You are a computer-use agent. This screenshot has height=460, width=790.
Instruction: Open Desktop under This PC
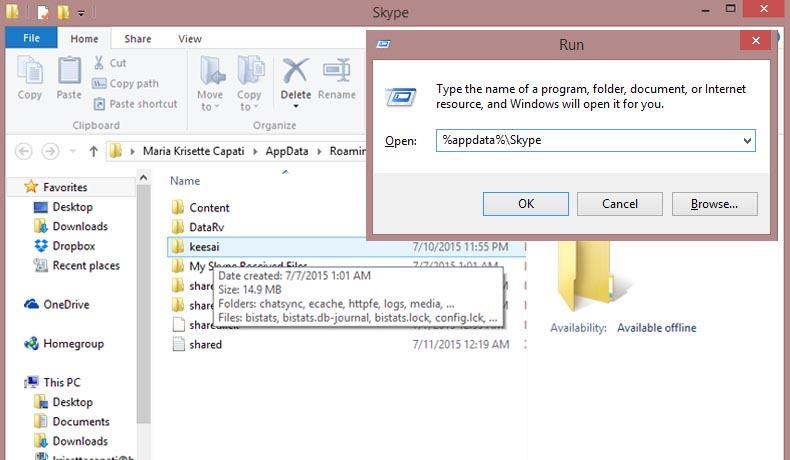(72, 402)
